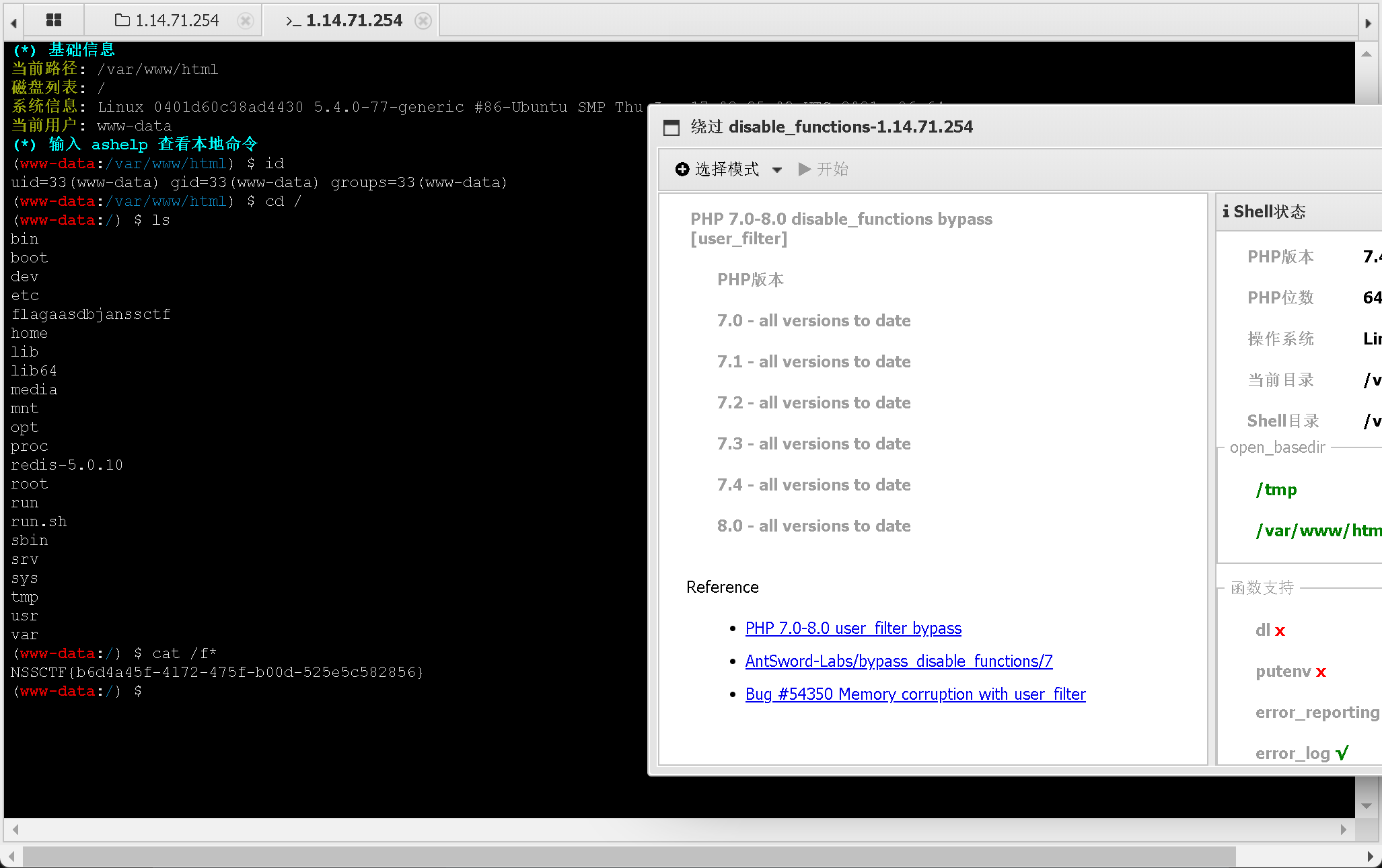Click the terminal prompt input line
Image resolution: width=1382 pixels, height=868 pixels.
pyautogui.click(x=77, y=691)
